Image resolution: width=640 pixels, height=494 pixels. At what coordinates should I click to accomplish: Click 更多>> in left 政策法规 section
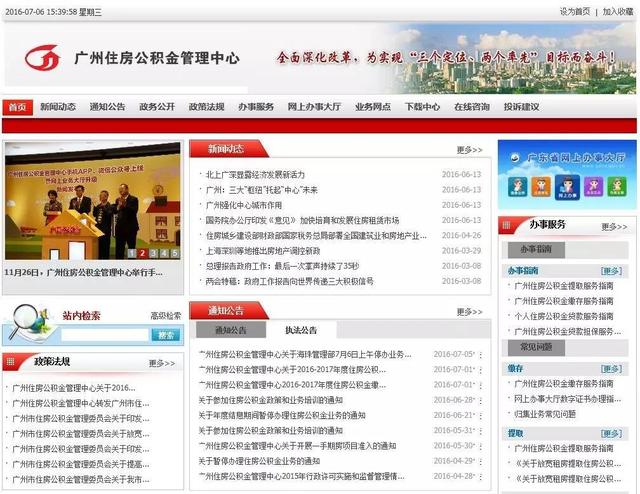[x=162, y=363]
